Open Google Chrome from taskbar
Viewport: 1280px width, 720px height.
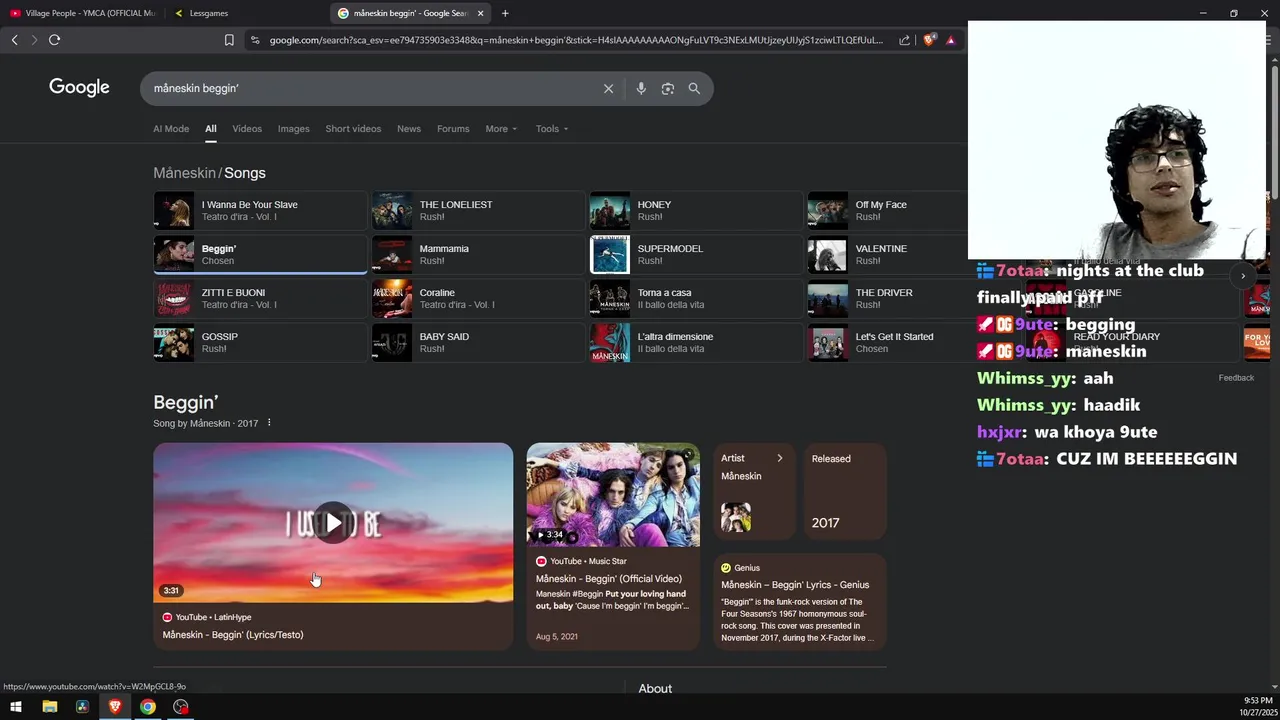[148, 707]
